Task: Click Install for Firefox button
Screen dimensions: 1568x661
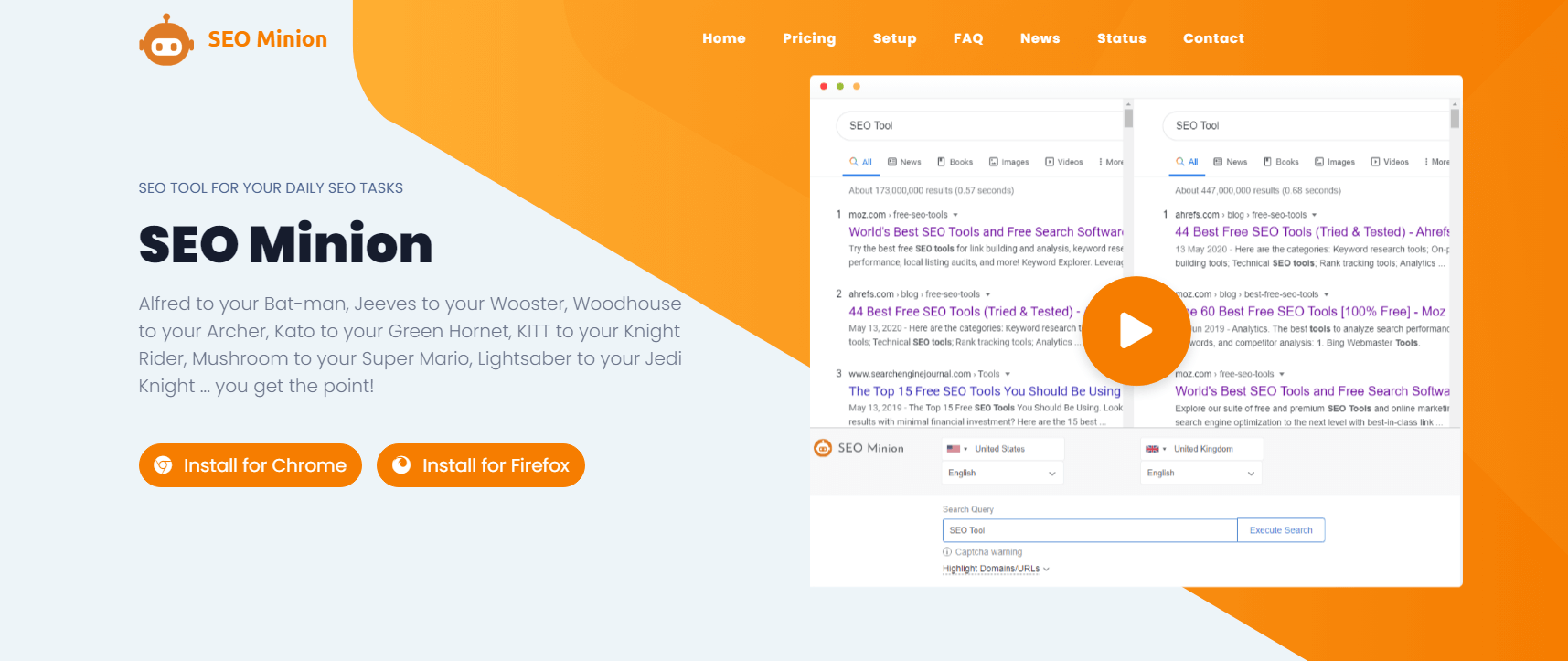Action: pyautogui.click(x=481, y=465)
